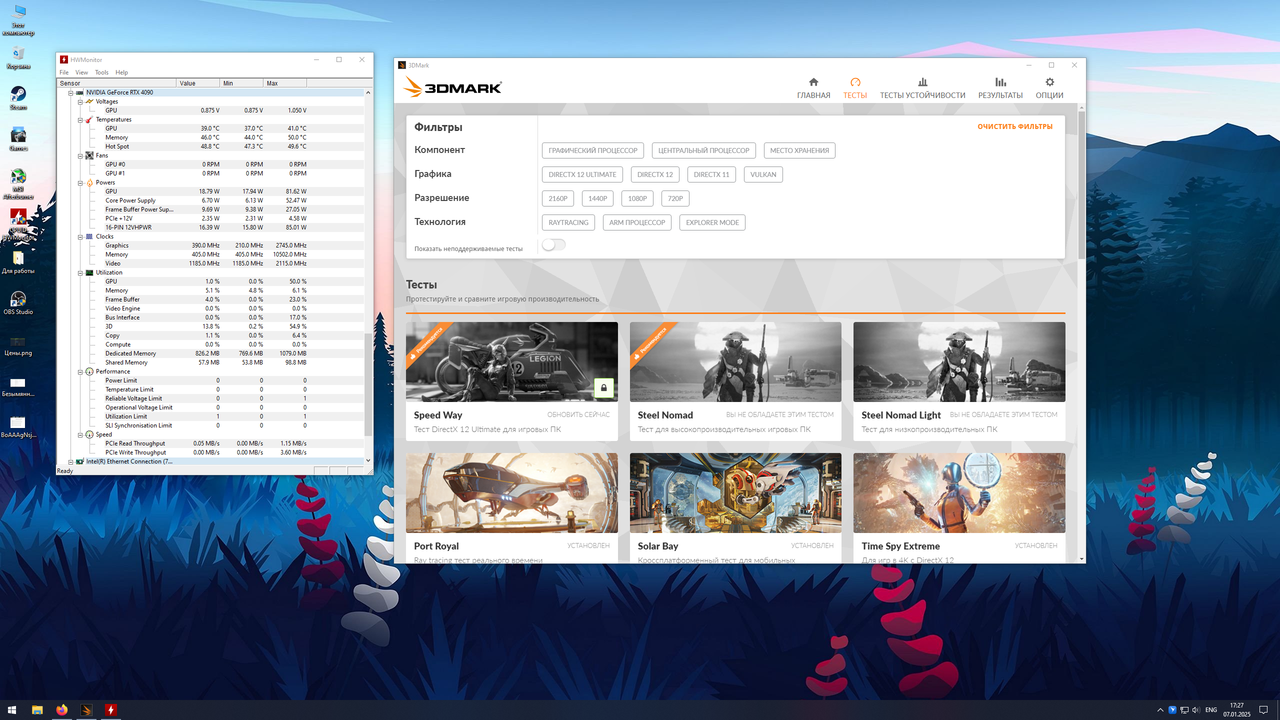This screenshot has height=720, width=1280.
Task: Click the Sensor column header in HWMonitor
Action: point(117,83)
